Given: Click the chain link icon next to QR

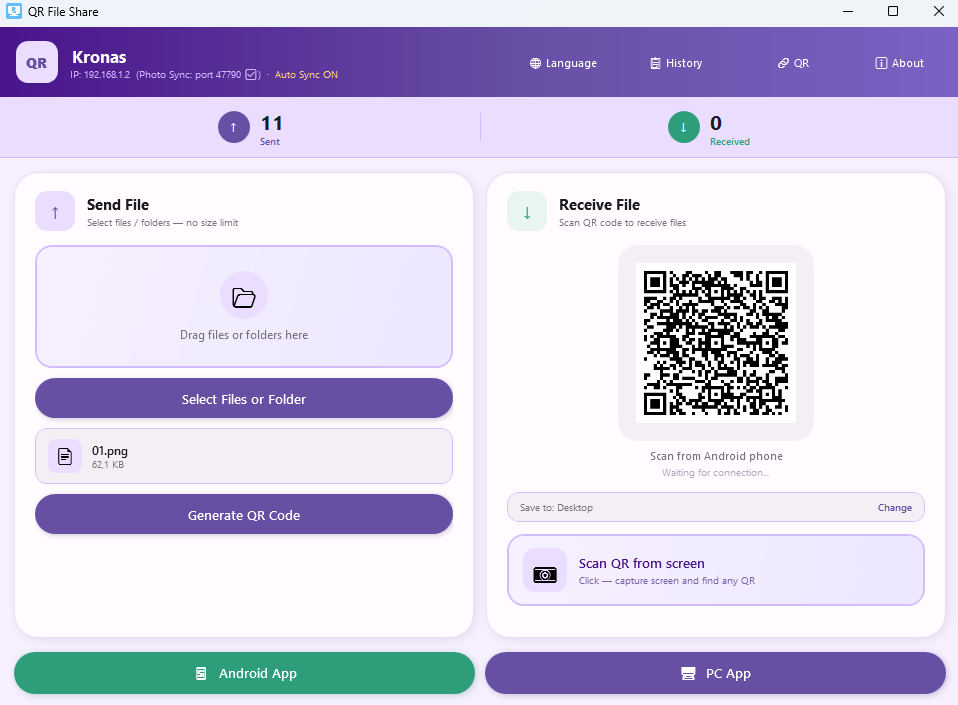Looking at the screenshot, I should tap(783, 63).
